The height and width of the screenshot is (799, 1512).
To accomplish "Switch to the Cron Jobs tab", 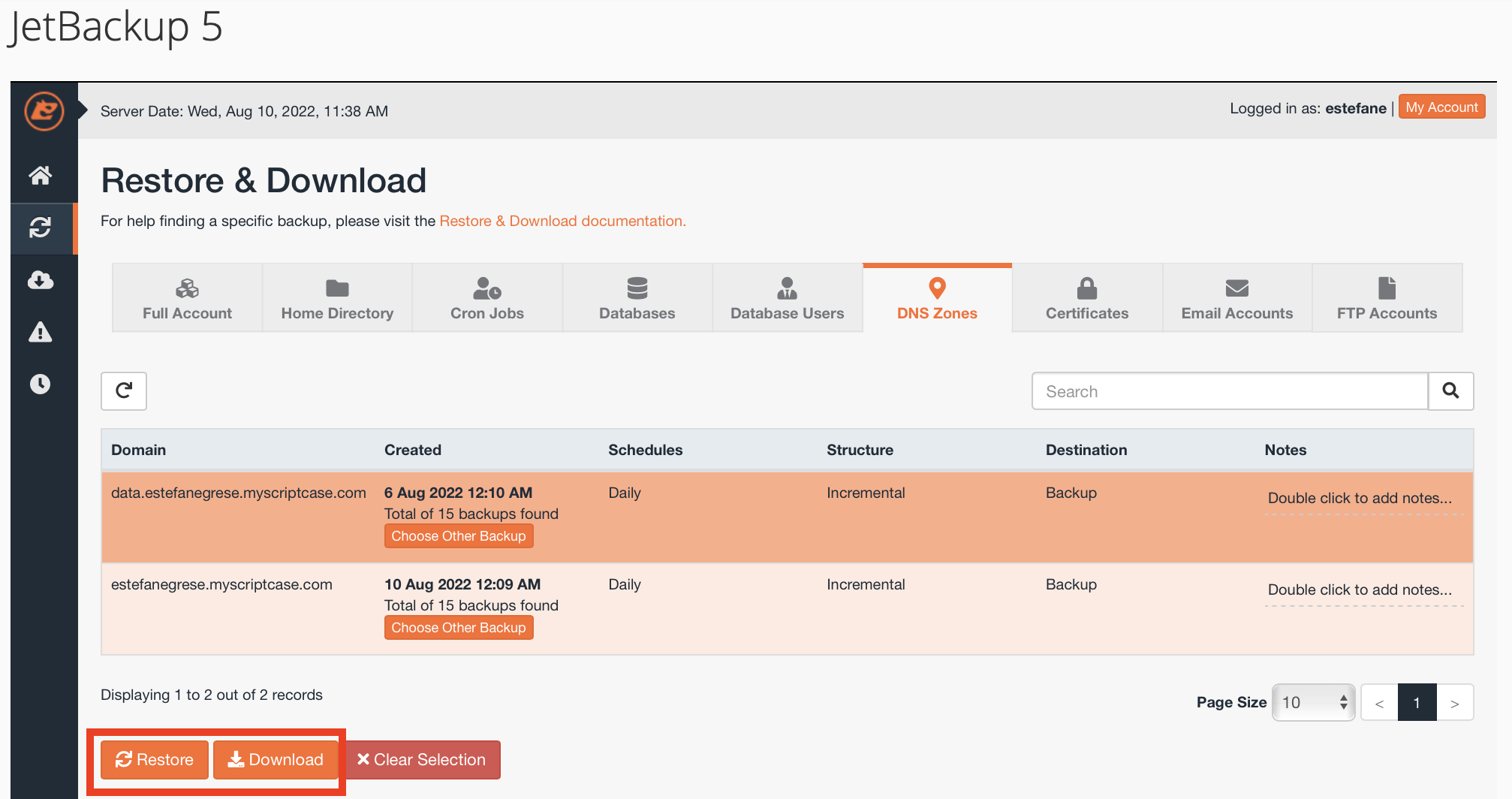I will point(487,298).
